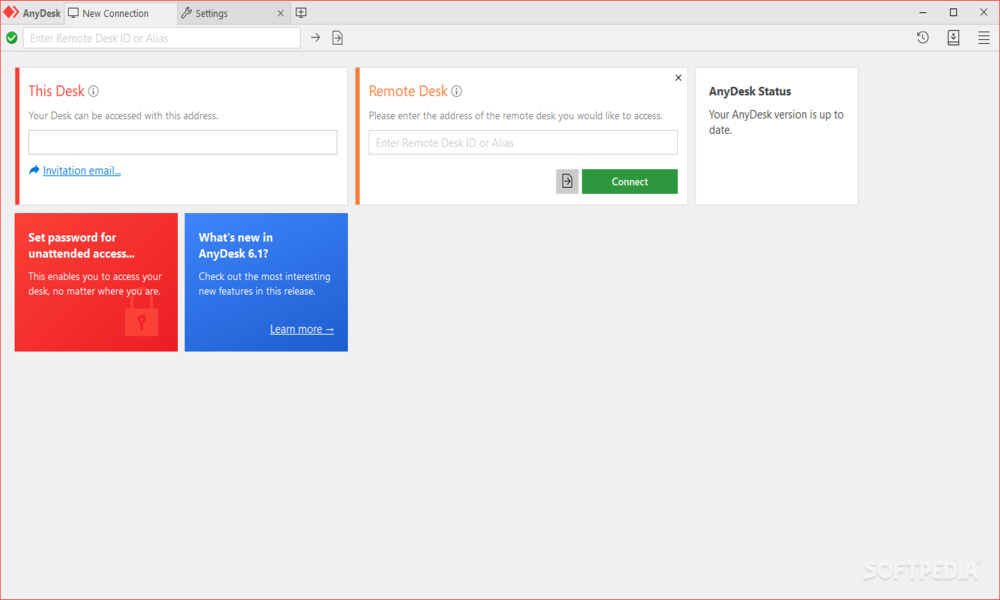Screen dimensions: 1000x600
Task: Open the hamburger main menu
Action: pyautogui.click(x=984, y=38)
